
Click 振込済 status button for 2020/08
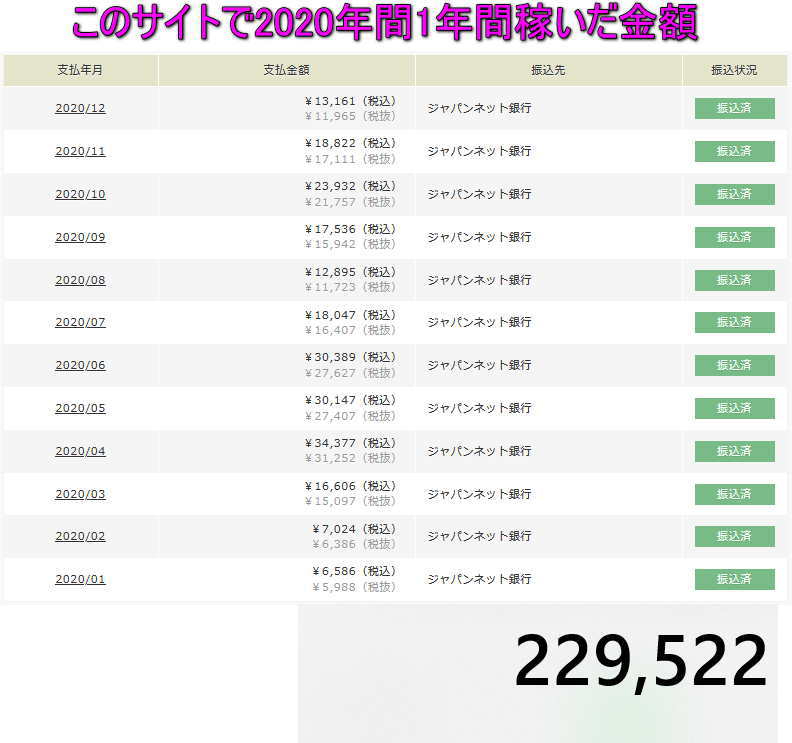click(x=734, y=280)
